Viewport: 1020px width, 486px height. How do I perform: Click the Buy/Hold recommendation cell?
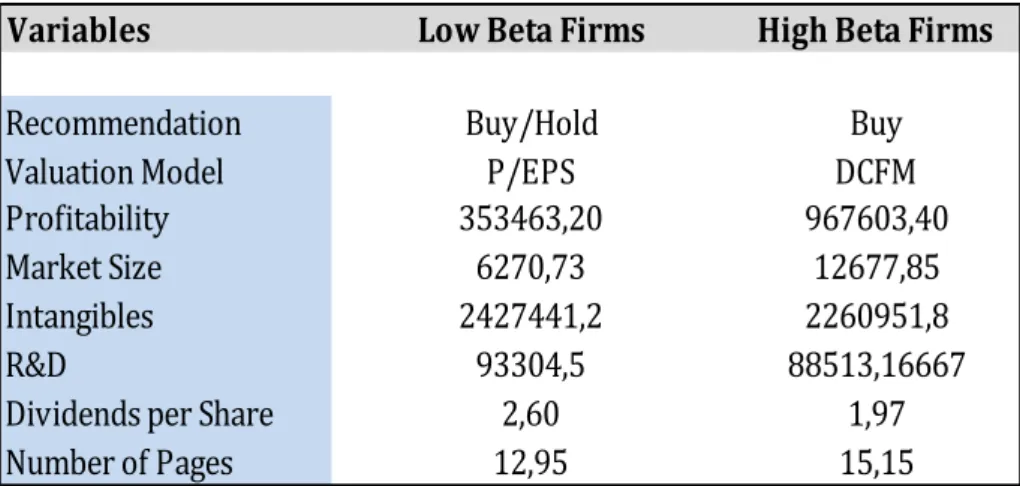pyautogui.click(x=531, y=124)
